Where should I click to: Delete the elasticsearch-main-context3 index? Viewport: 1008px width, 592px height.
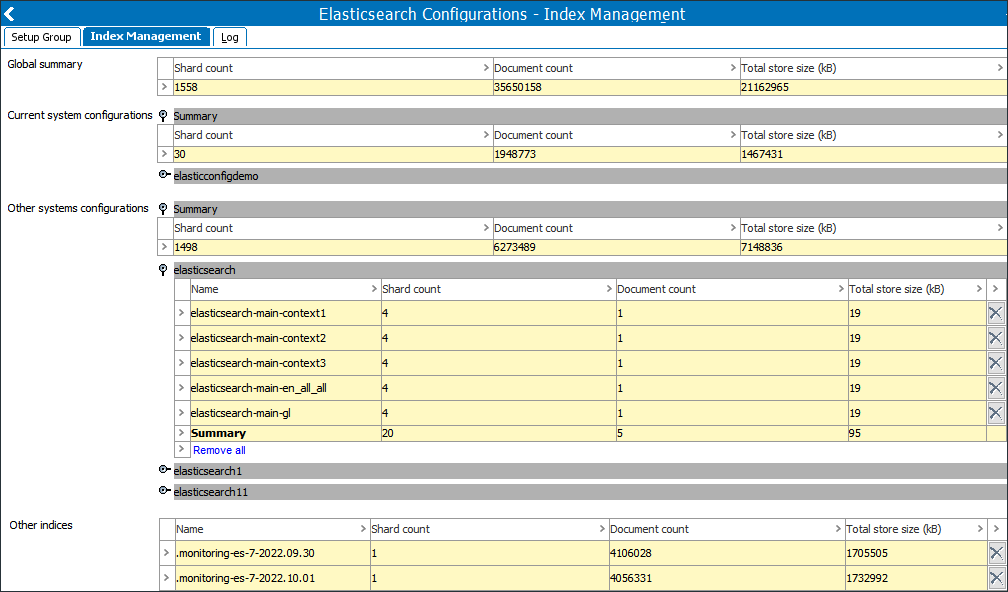pos(995,363)
